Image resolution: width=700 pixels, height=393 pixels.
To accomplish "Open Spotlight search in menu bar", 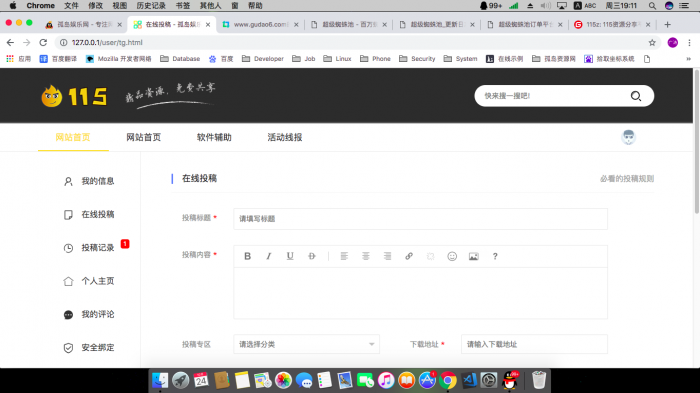I will 652,5.
